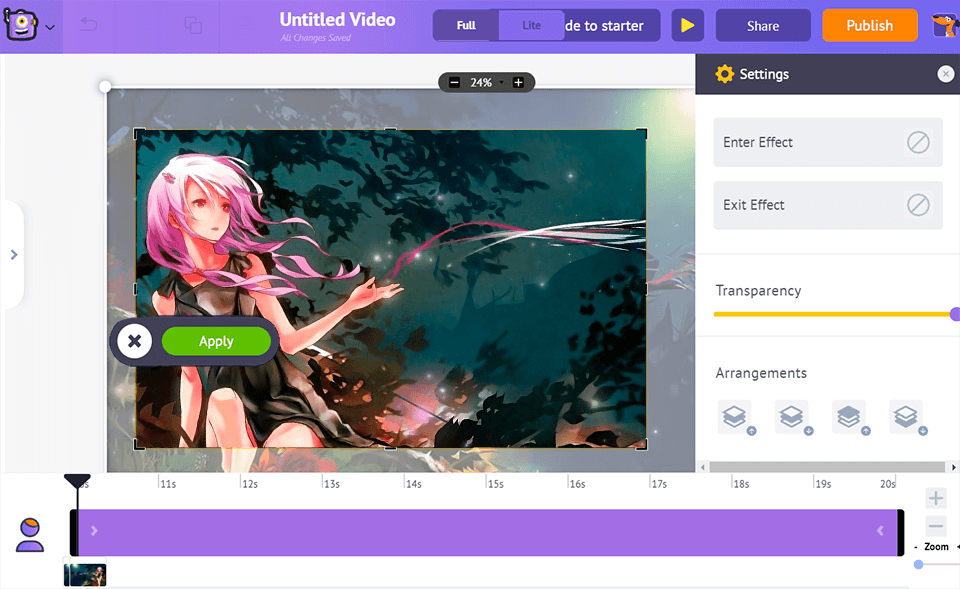Adjust the Transparency slider track
The width and height of the screenshot is (960, 589).
pyautogui.click(x=831, y=314)
